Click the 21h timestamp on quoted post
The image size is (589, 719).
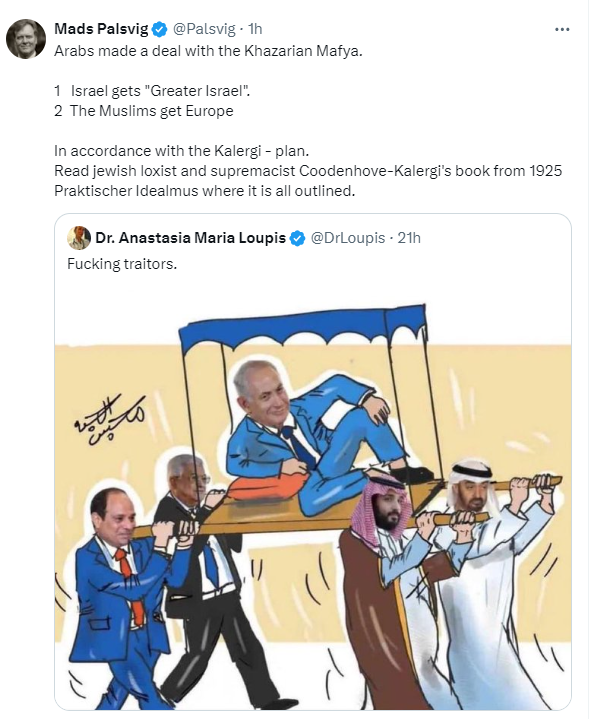409,238
